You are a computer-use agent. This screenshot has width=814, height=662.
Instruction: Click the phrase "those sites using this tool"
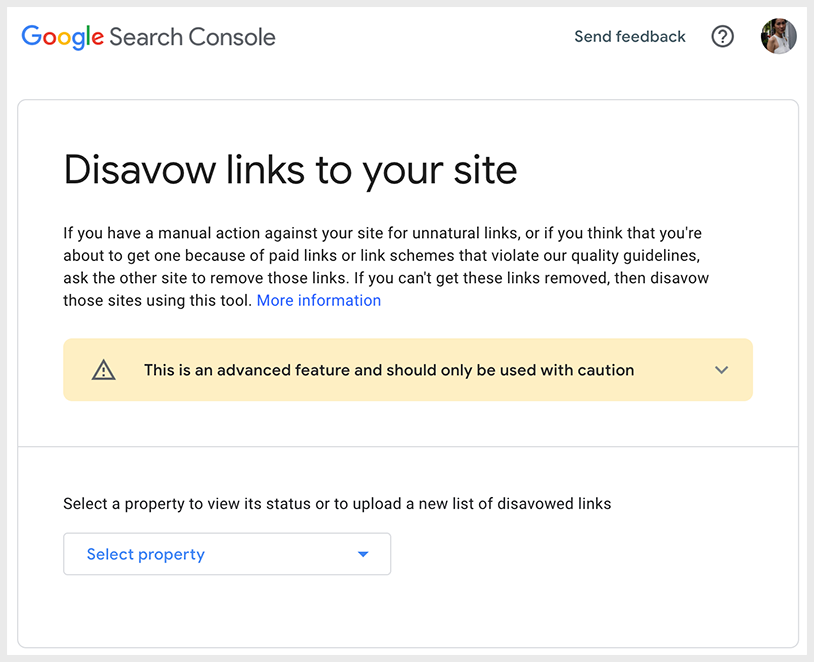157,300
